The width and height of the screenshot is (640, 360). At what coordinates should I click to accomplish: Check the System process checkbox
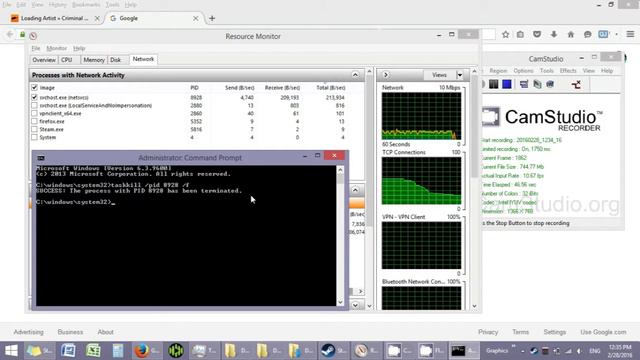point(34,138)
